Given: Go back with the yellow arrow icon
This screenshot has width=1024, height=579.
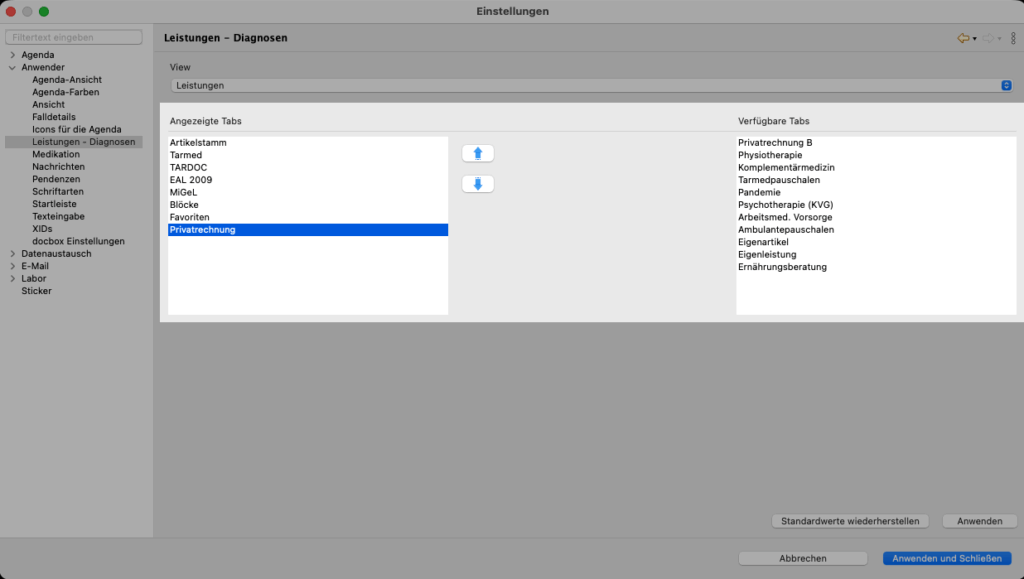Looking at the screenshot, I should tap(963, 38).
